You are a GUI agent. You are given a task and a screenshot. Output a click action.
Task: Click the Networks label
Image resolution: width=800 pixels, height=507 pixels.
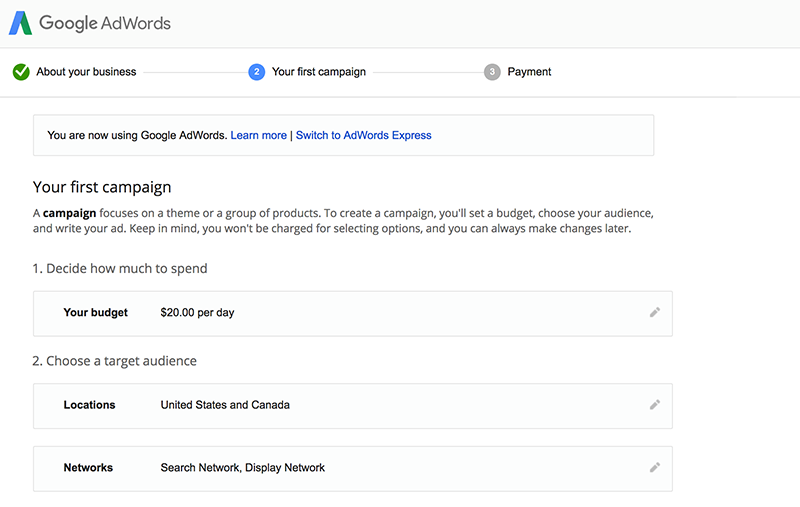click(88, 467)
